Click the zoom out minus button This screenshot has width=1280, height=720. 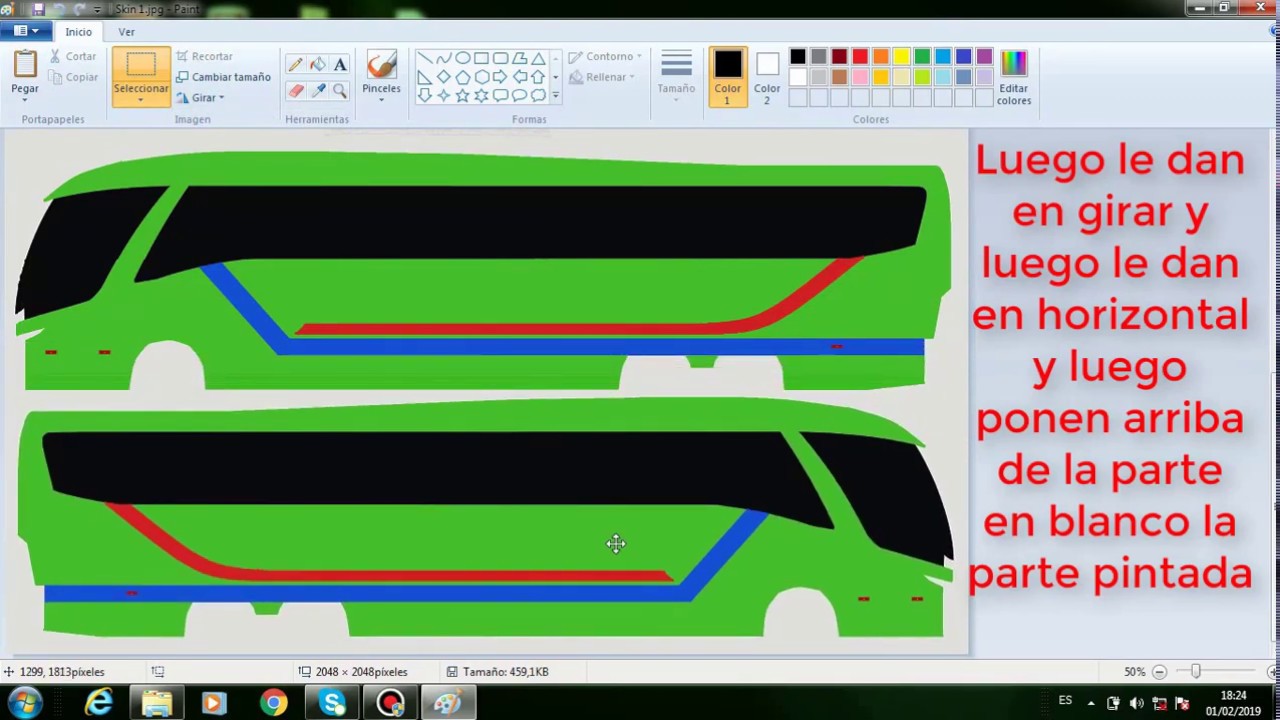pos(1159,672)
